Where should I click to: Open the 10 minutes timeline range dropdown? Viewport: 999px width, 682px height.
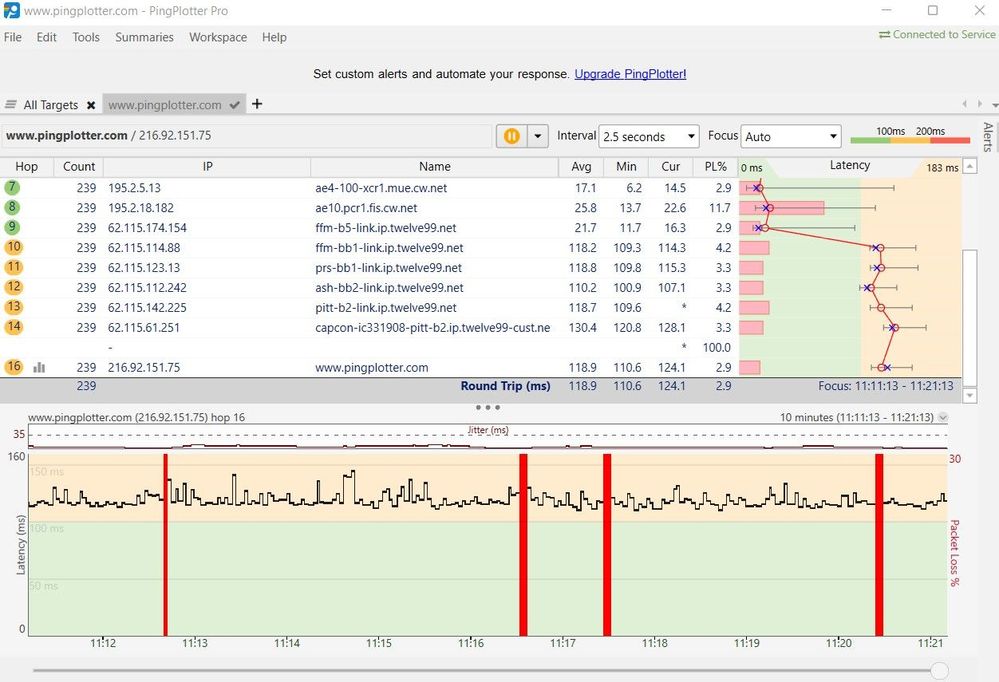tap(943, 418)
